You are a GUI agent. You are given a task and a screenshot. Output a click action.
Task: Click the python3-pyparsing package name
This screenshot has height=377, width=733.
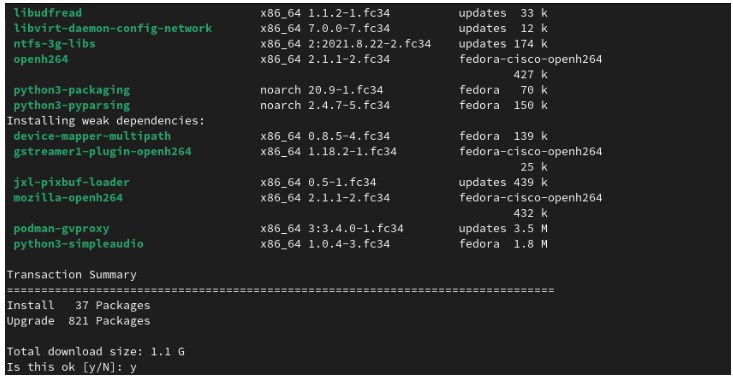point(72,106)
